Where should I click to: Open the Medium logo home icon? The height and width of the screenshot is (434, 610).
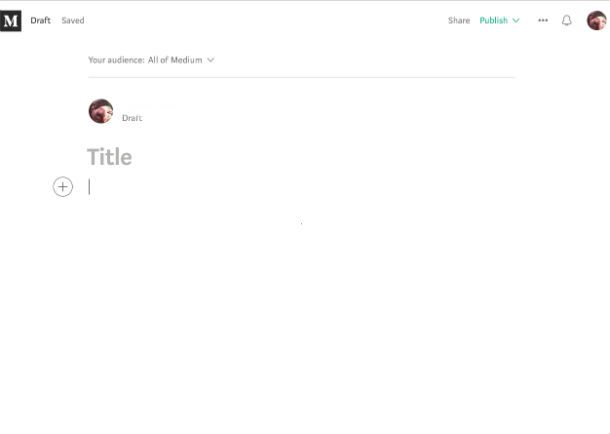coord(11,21)
